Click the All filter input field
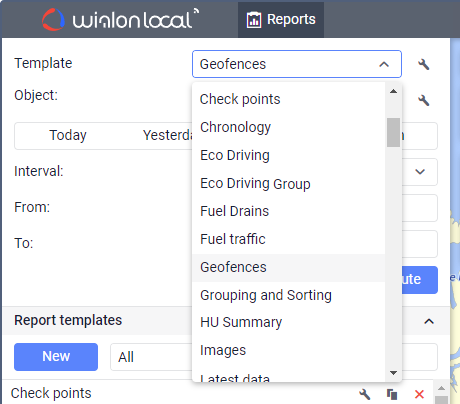 273,357
